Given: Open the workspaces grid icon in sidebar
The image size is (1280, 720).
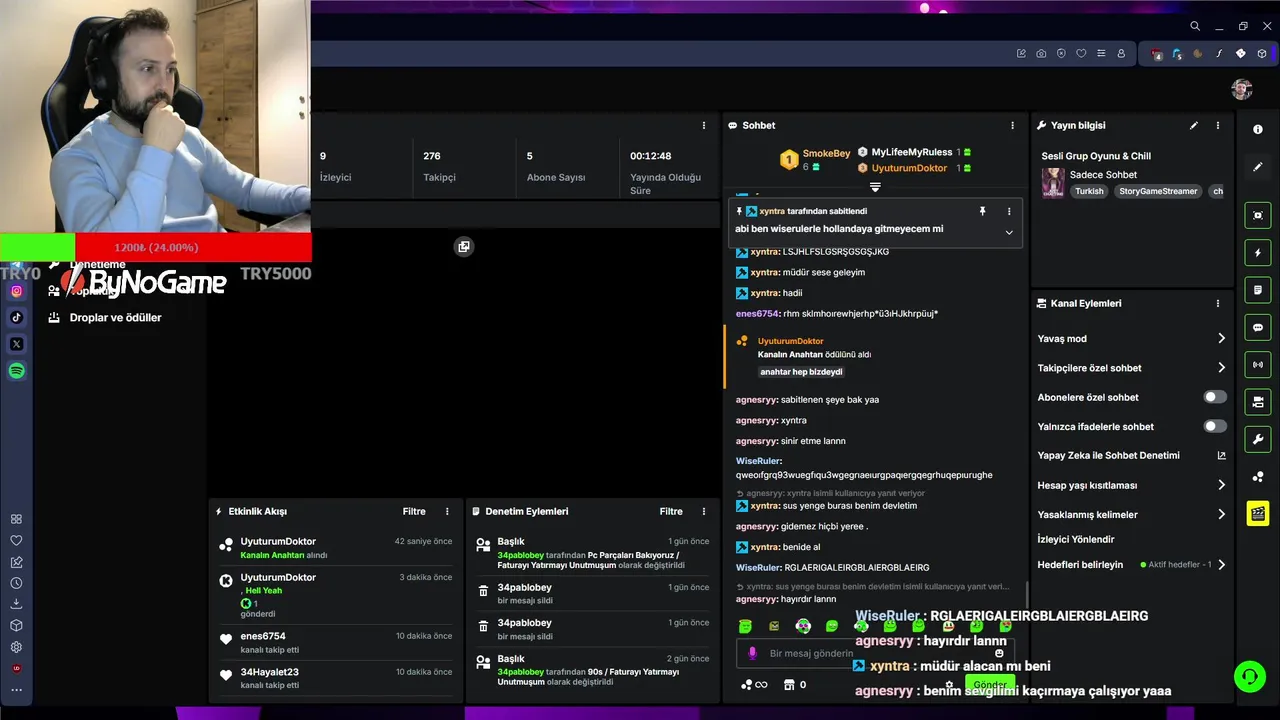Looking at the screenshot, I should pyautogui.click(x=16, y=519).
